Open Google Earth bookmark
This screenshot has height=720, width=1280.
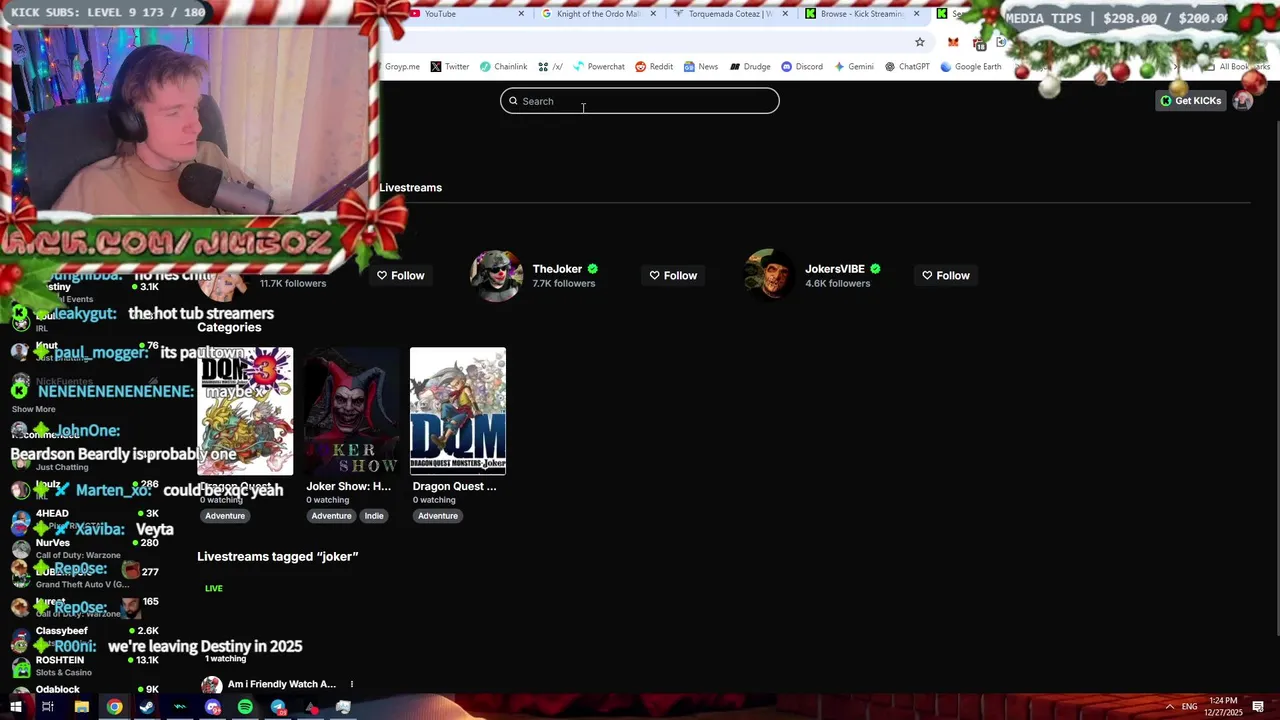(x=971, y=67)
